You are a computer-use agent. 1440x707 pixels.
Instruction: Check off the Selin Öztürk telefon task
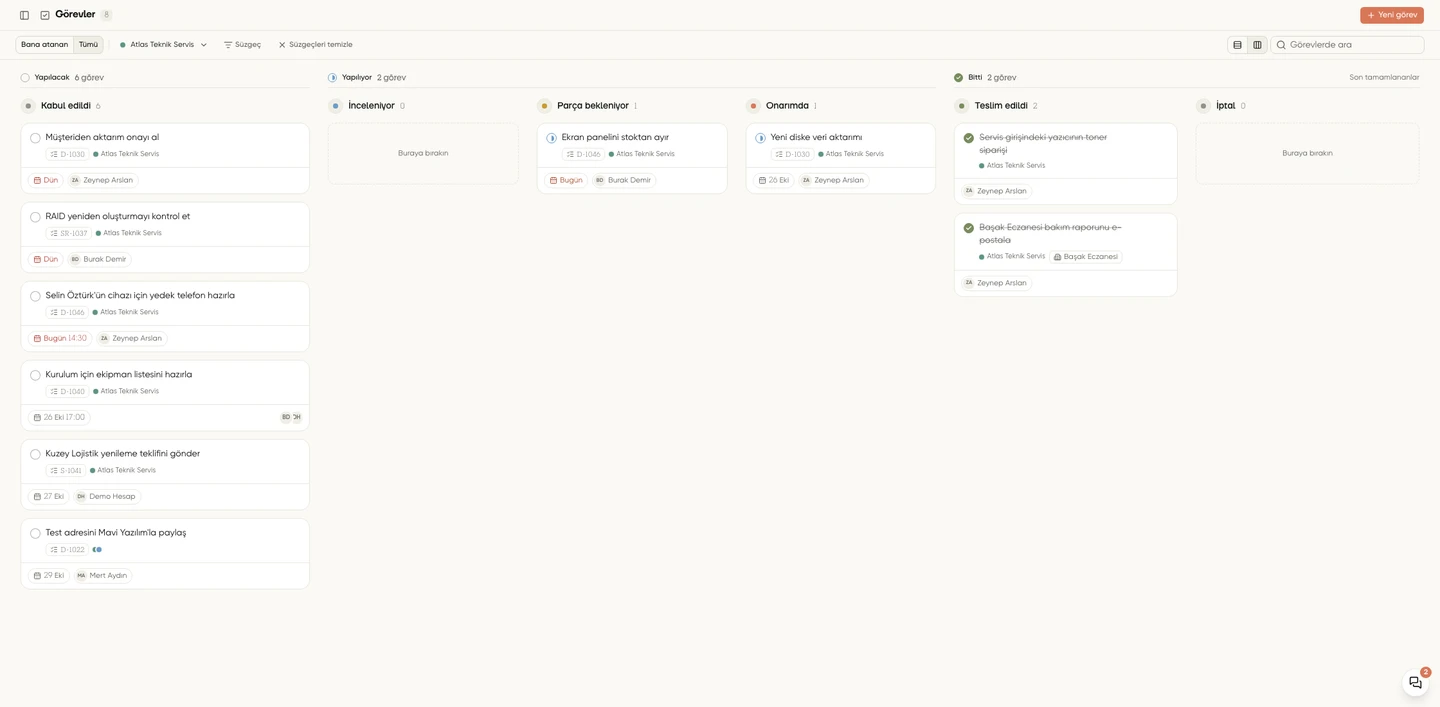pyautogui.click(x=35, y=296)
